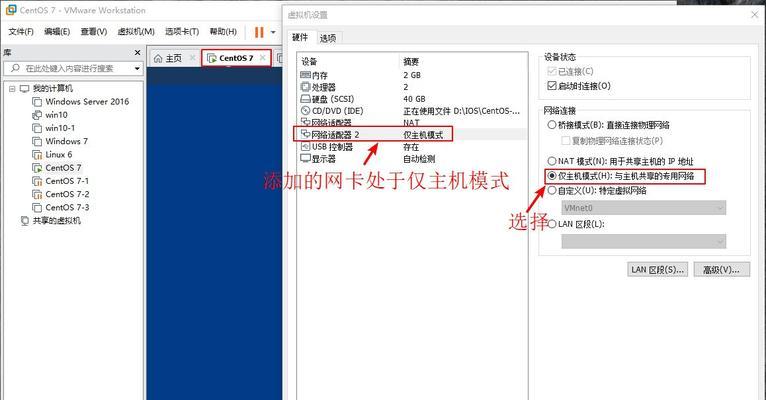Open the 选项卡(T) menu
This screenshot has height=400, width=766.
coord(182,32)
